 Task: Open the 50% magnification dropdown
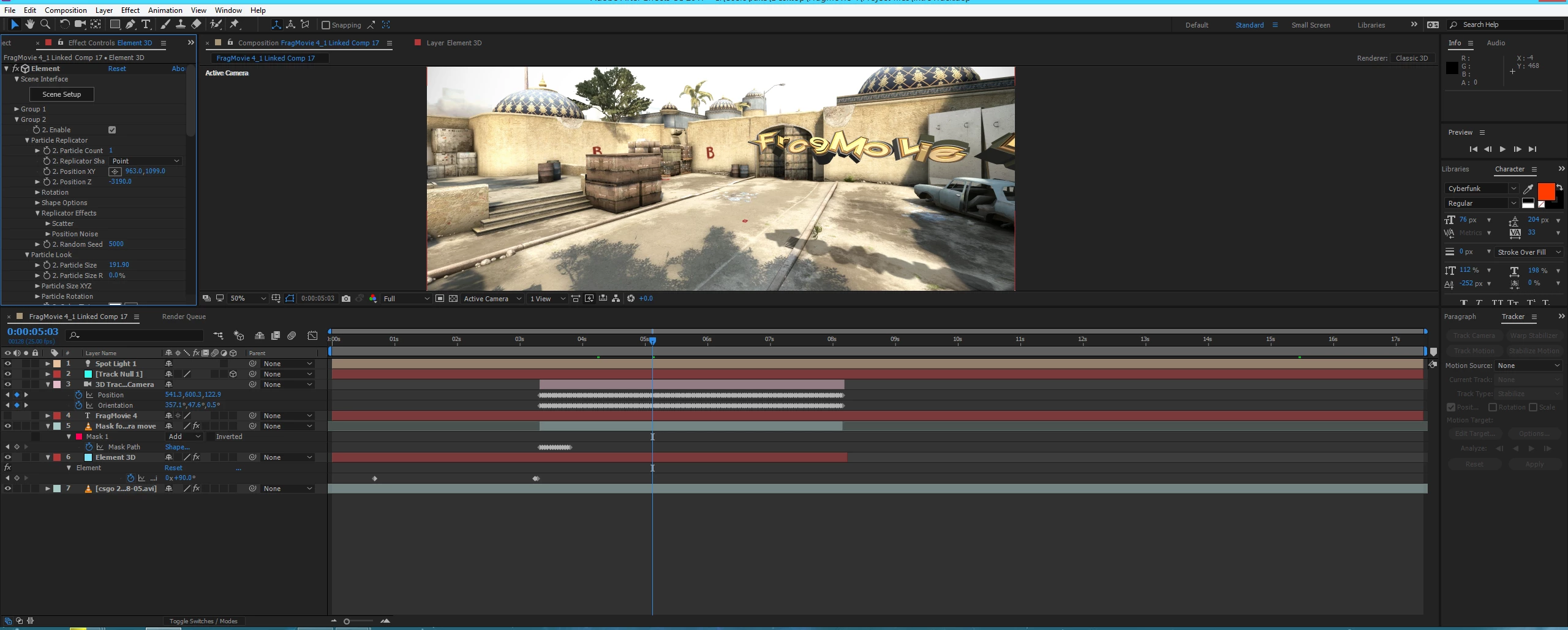click(x=247, y=299)
